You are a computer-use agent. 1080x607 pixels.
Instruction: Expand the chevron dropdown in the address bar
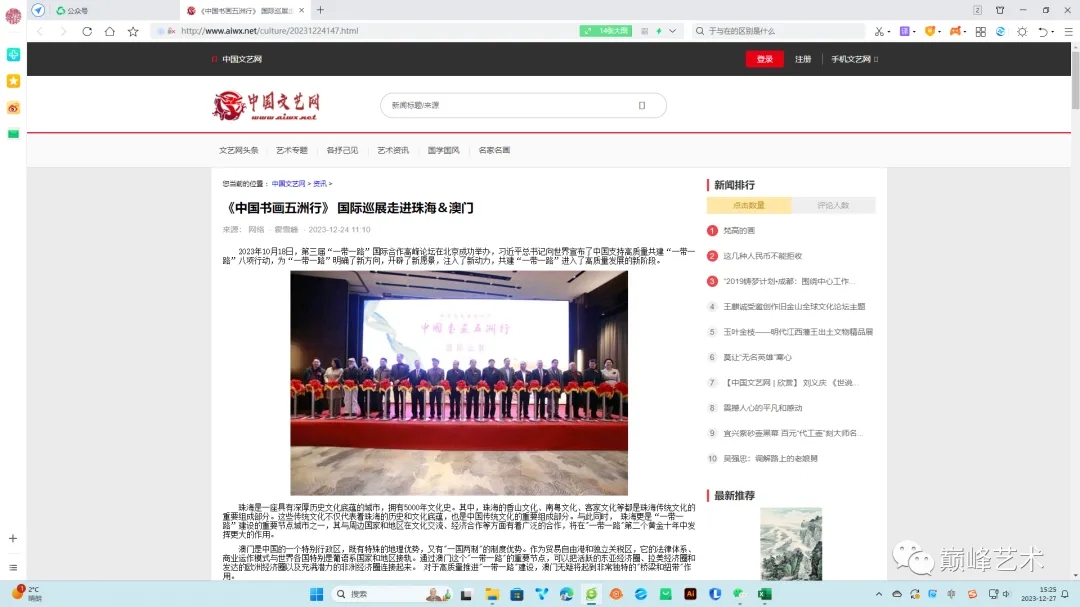pyautogui.click(x=672, y=31)
